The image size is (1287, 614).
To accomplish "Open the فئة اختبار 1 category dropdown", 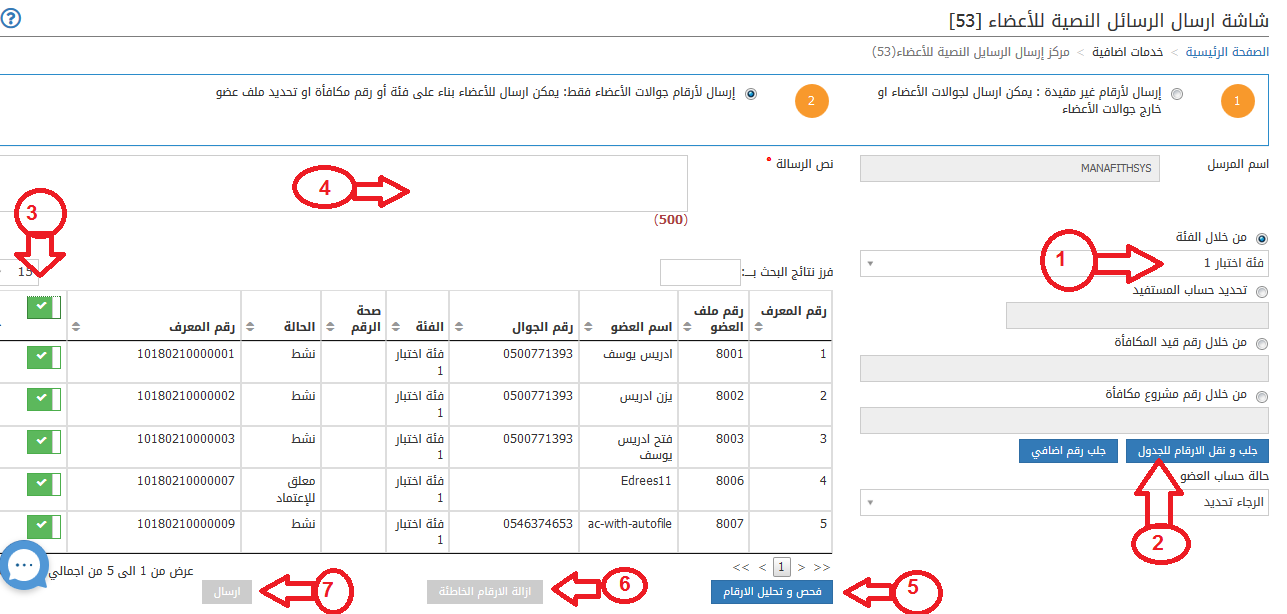I will coord(1065,263).
